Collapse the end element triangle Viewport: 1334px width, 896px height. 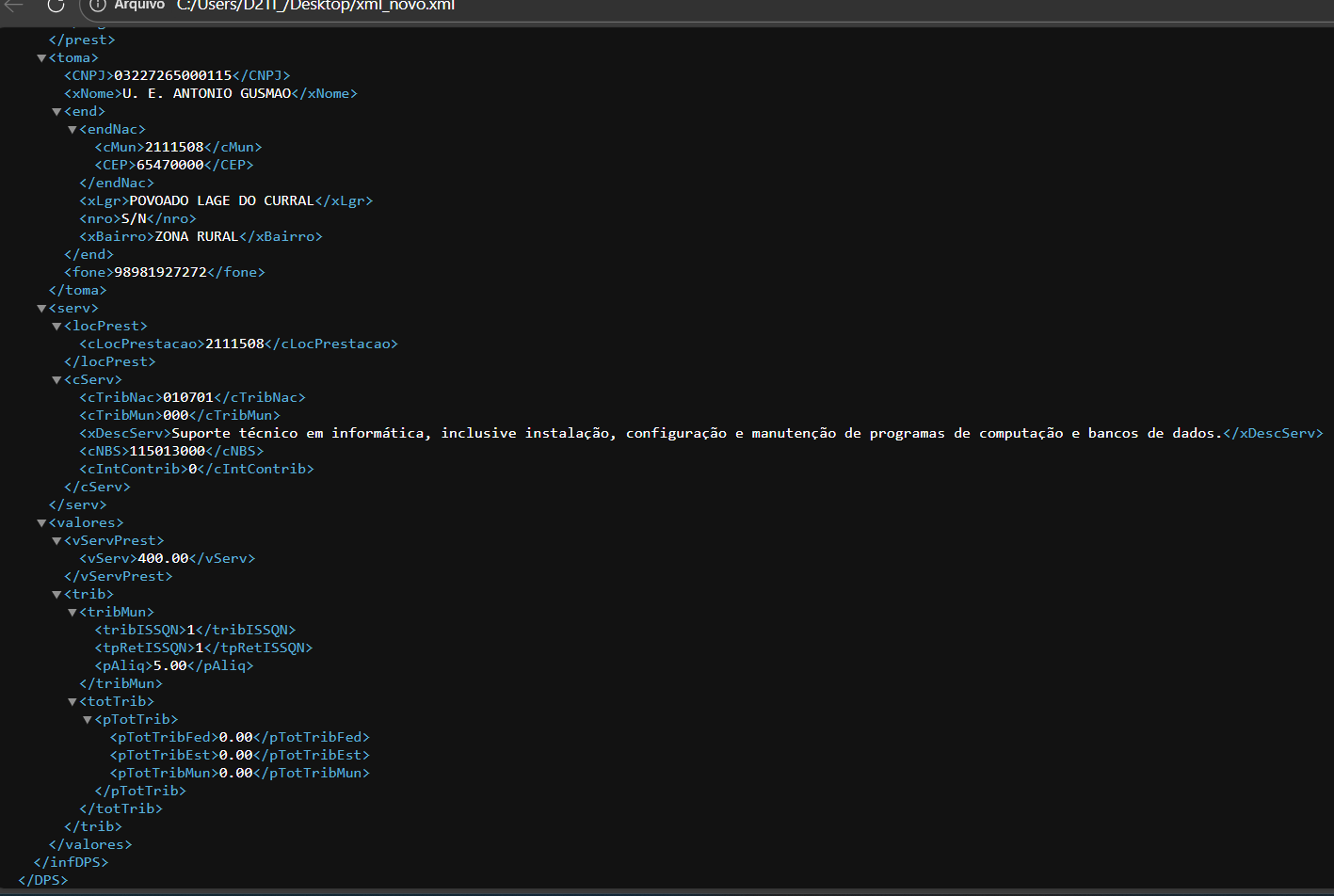56,112
